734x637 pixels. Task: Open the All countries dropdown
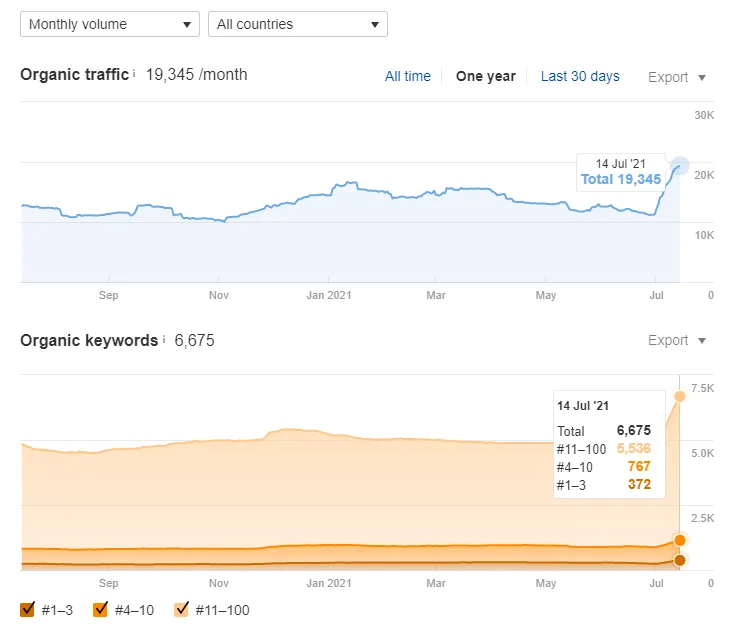click(x=298, y=24)
